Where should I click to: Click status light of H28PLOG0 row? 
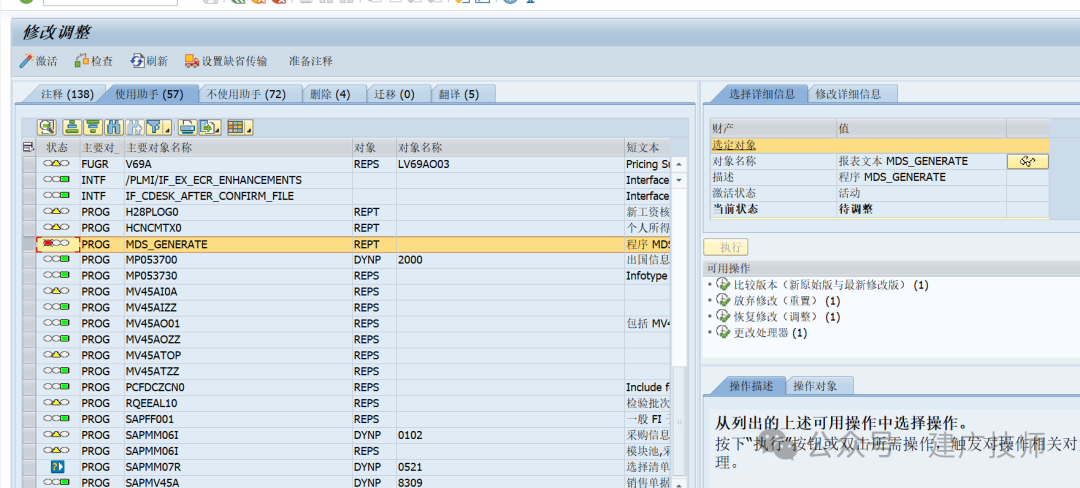coord(56,211)
